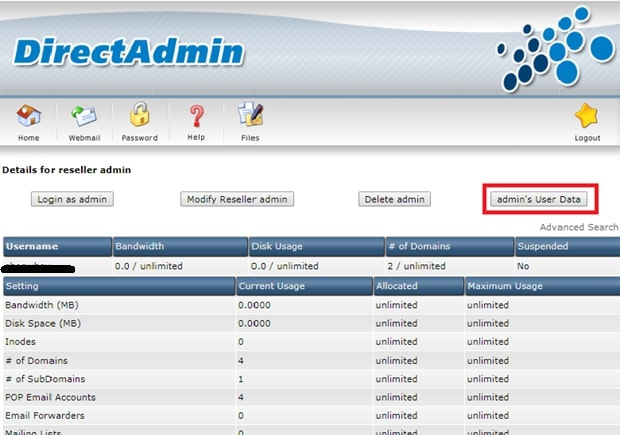Open admin's User Data button
Image resolution: width=620 pixels, height=435 pixels.
coord(539,199)
